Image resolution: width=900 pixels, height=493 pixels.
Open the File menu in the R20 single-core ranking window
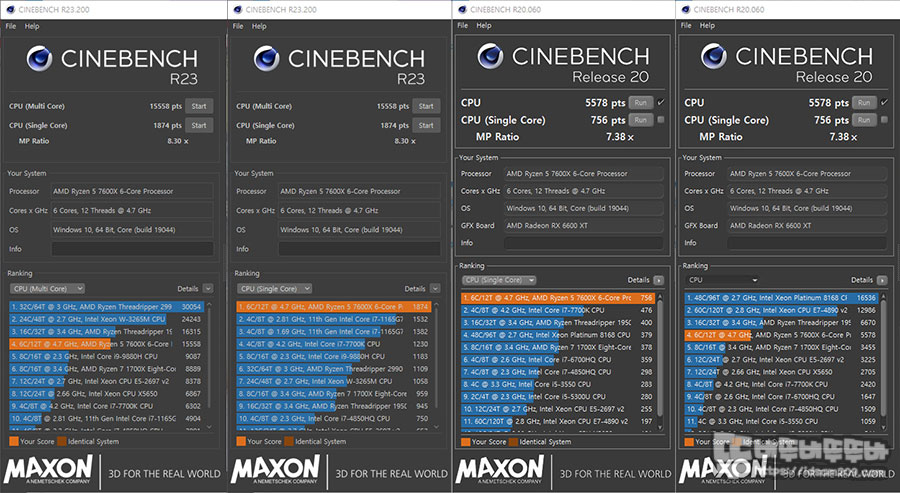tap(463, 25)
